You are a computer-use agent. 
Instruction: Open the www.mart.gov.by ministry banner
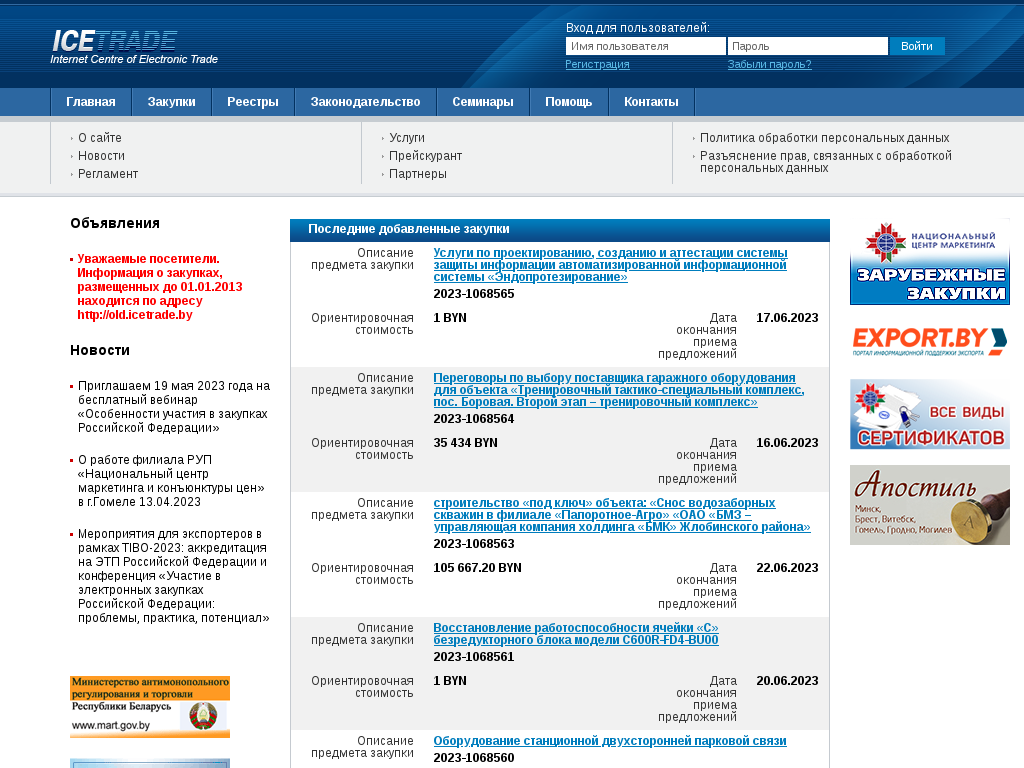pyautogui.click(x=150, y=707)
